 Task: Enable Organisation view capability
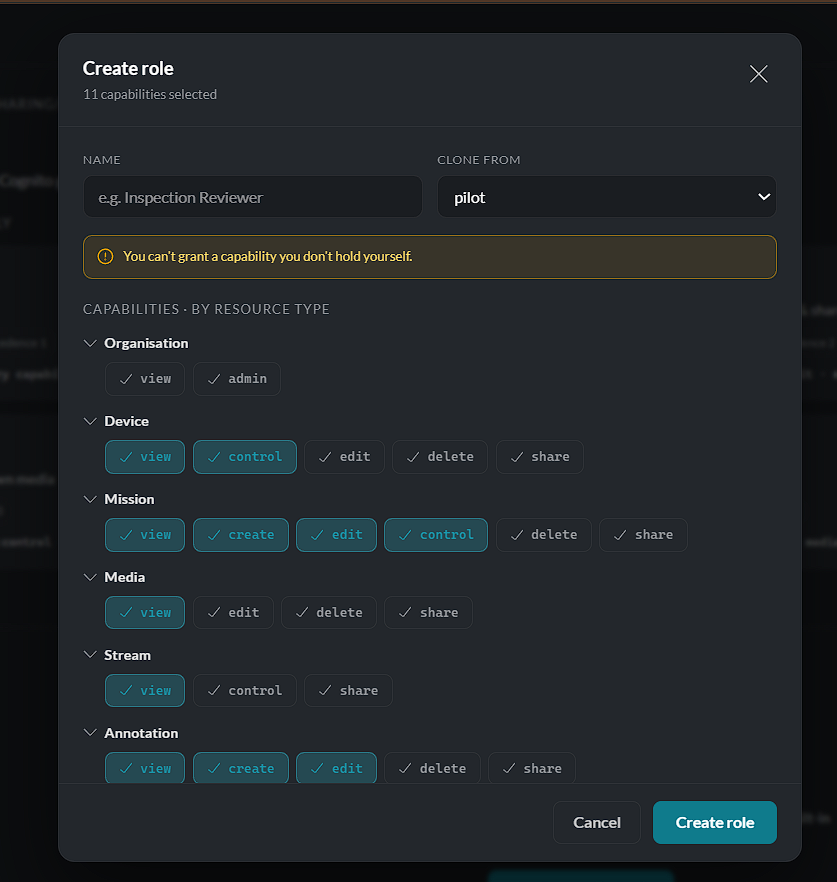145,379
